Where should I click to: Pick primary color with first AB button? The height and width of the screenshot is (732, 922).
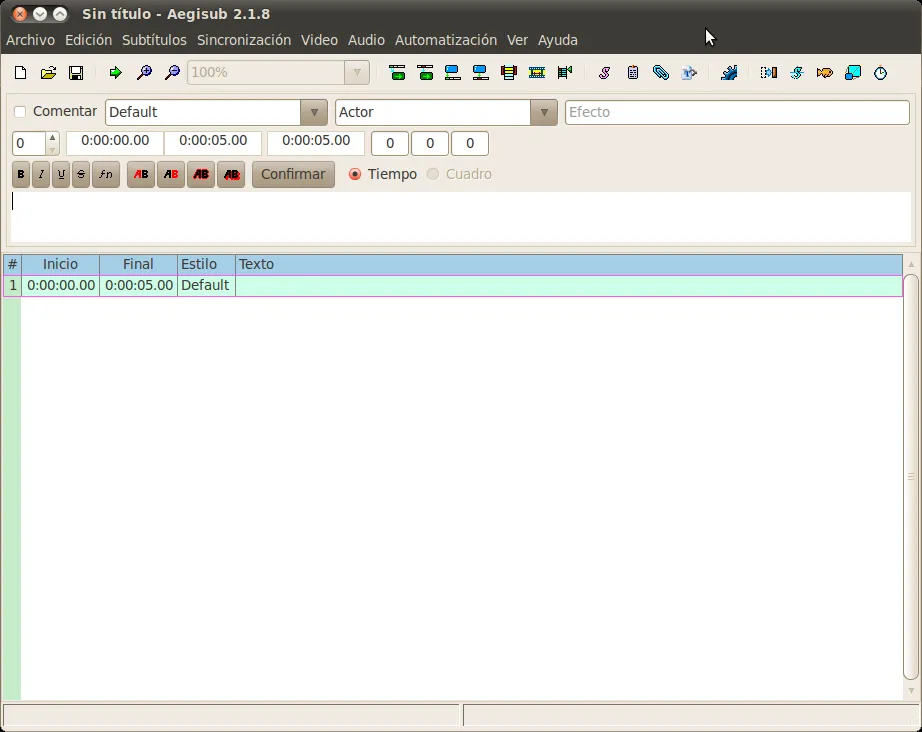(x=141, y=175)
